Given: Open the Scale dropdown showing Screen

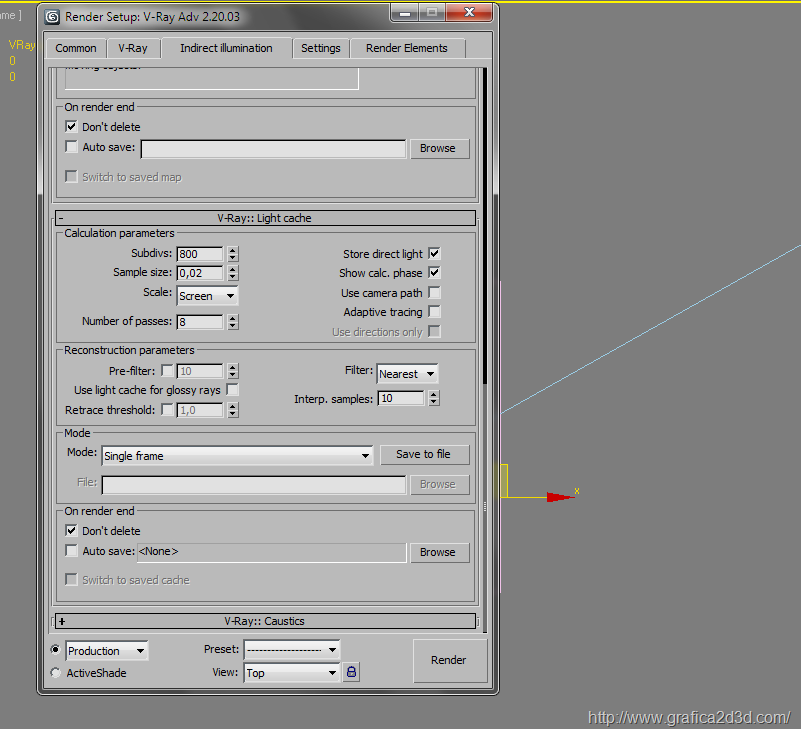Looking at the screenshot, I should 207,296.
